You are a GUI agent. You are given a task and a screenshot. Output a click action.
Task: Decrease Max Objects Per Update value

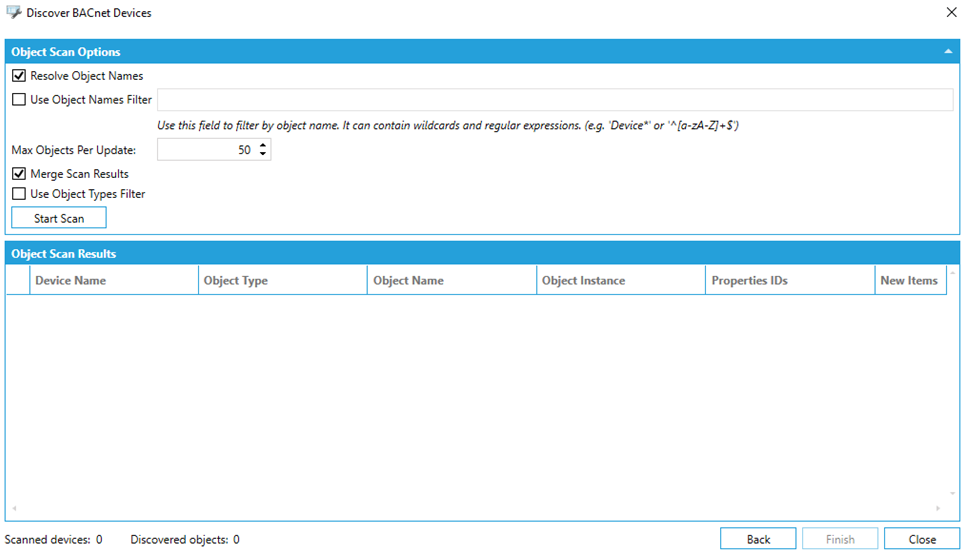click(x=263, y=154)
